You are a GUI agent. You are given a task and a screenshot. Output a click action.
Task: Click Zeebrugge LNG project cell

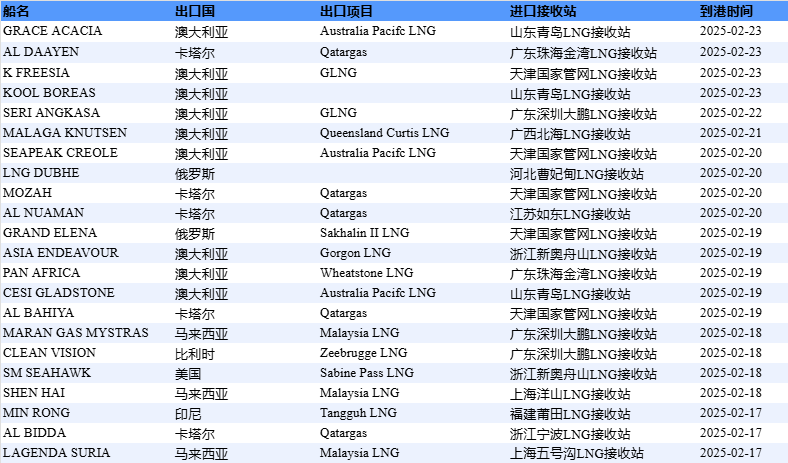363,353
